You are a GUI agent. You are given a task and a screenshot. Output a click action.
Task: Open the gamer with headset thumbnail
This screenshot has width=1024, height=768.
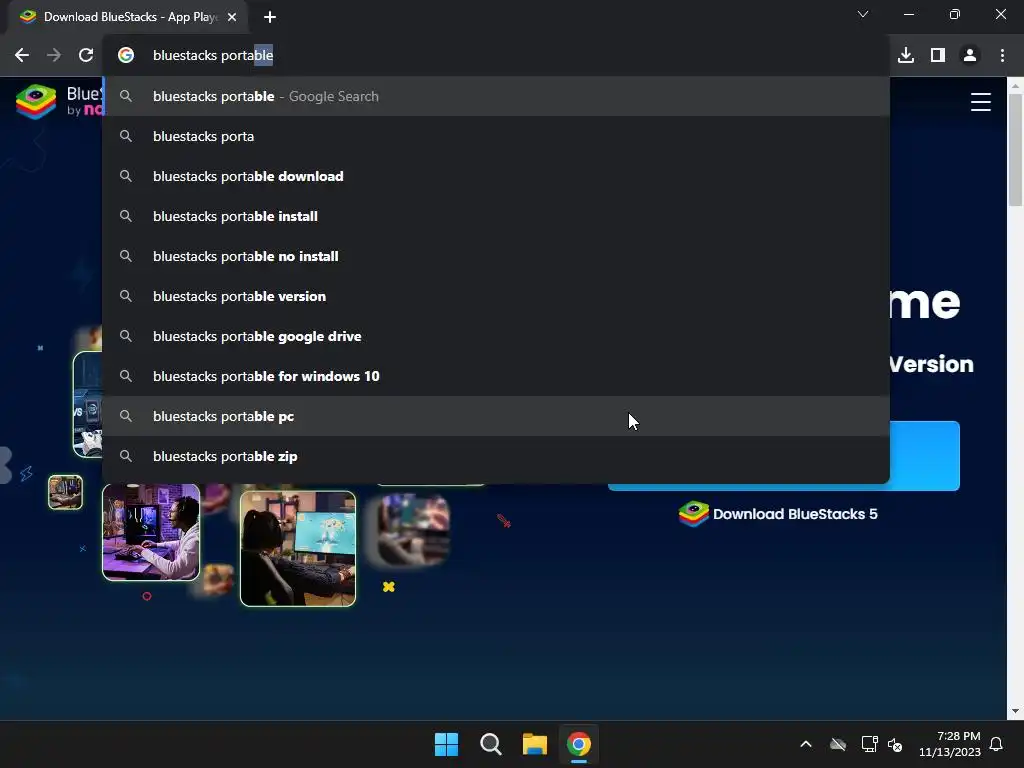(x=151, y=532)
